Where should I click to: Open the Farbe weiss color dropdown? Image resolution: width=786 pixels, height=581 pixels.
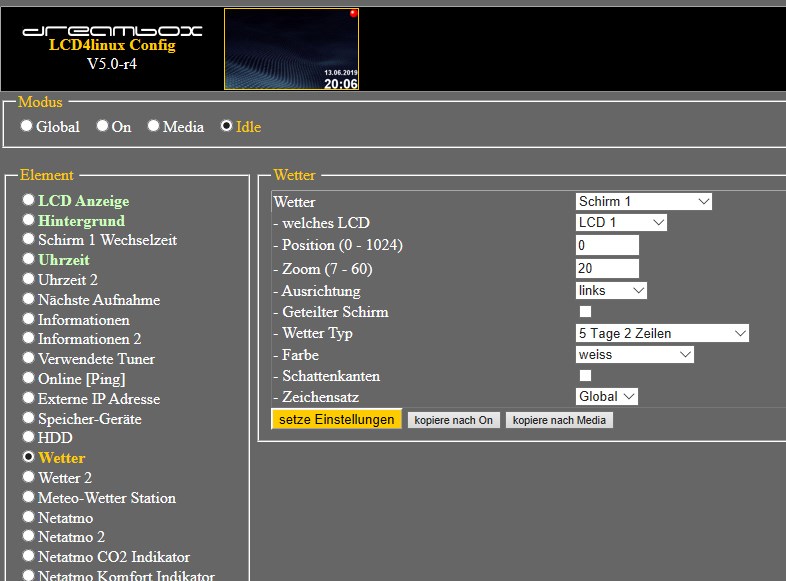click(634, 354)
